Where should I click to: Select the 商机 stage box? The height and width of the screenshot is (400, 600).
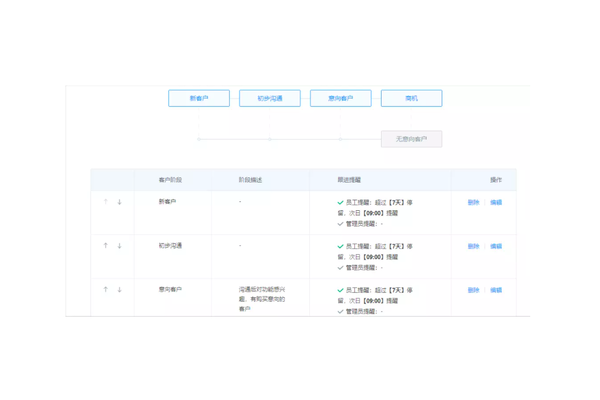pos(411,98)
